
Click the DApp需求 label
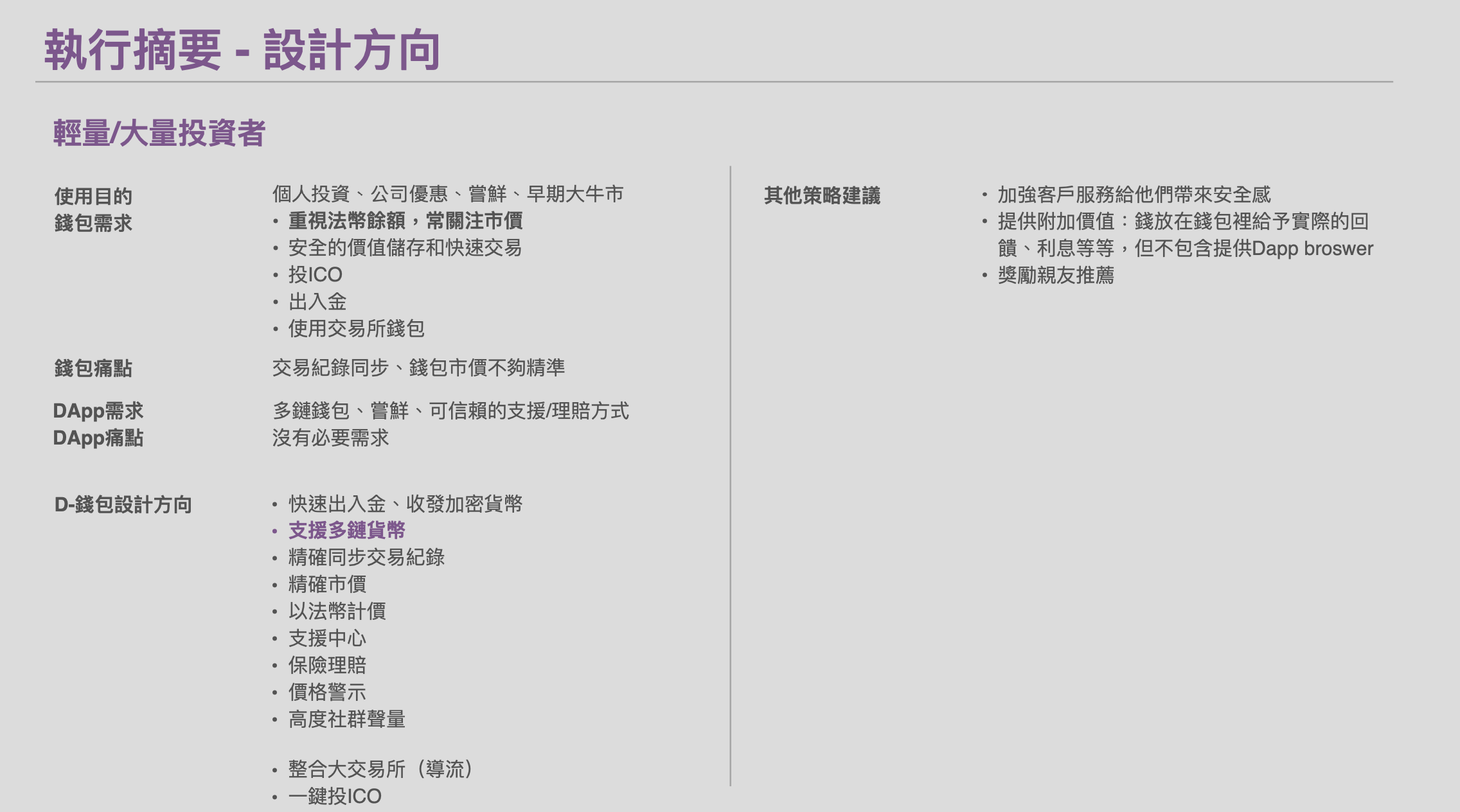coord(98,410)
